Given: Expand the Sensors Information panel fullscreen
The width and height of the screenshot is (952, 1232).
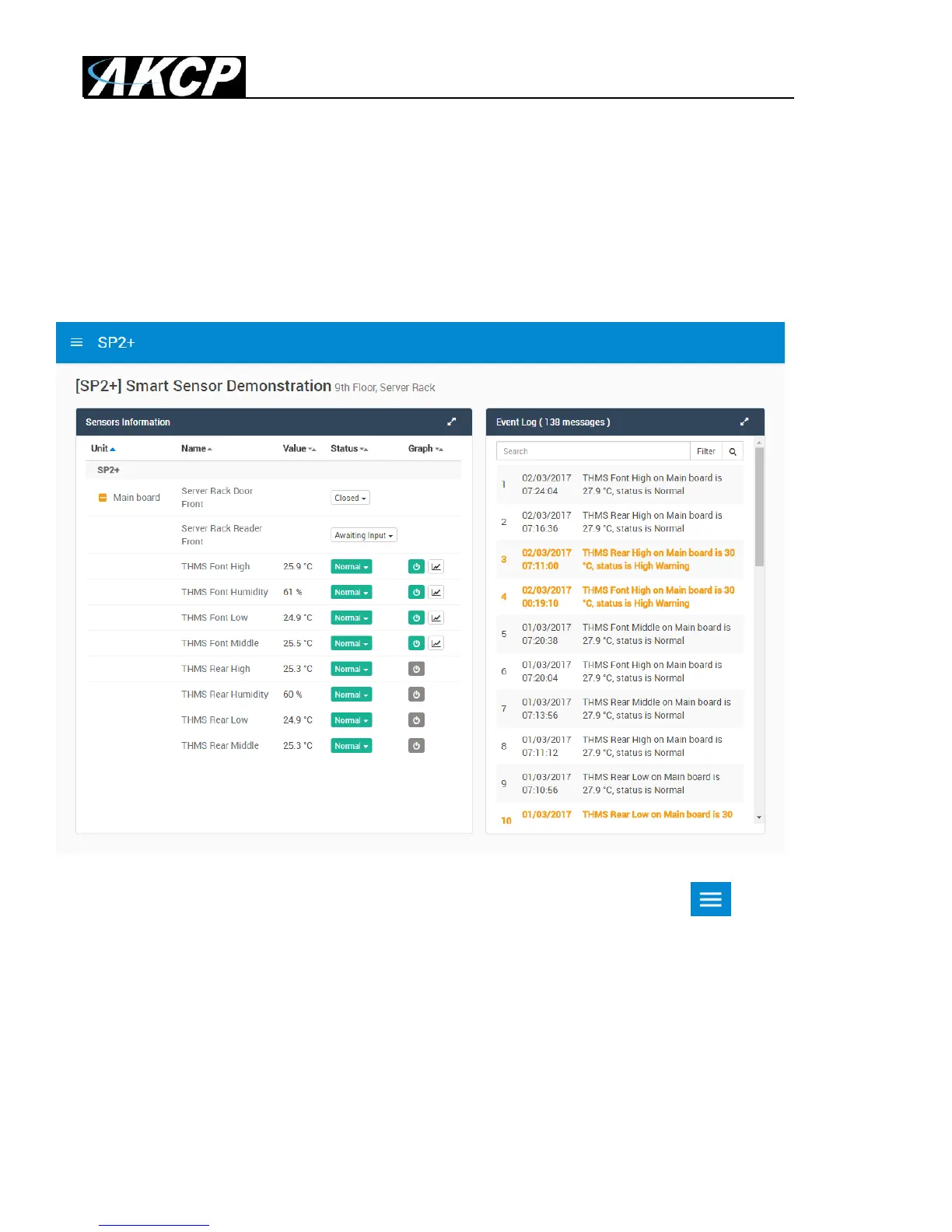Looking at the screenshot, I should 451,422.
